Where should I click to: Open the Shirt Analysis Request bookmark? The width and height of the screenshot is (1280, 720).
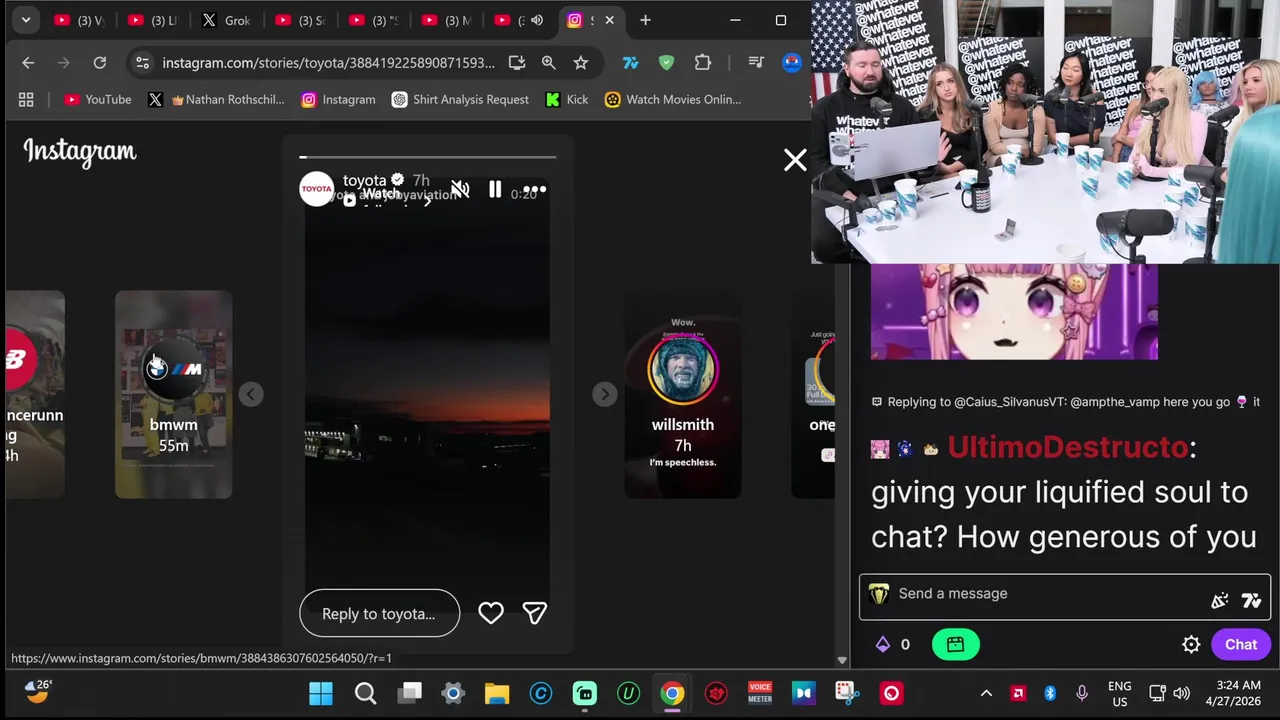coord(460,99)
